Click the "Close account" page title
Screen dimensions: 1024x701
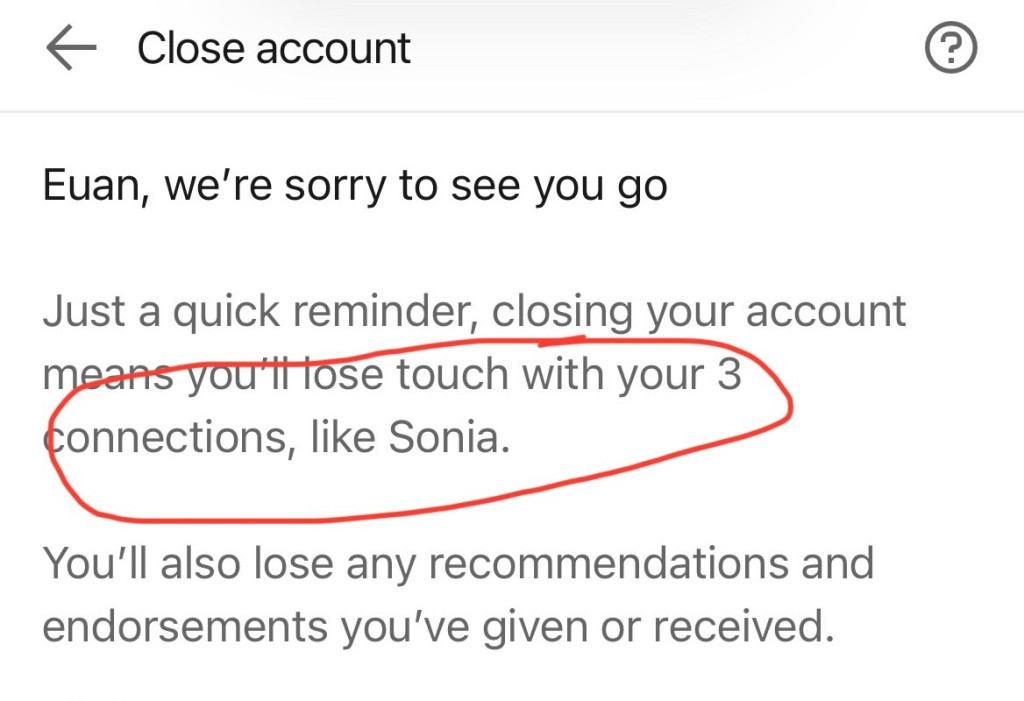coord(273,49)
